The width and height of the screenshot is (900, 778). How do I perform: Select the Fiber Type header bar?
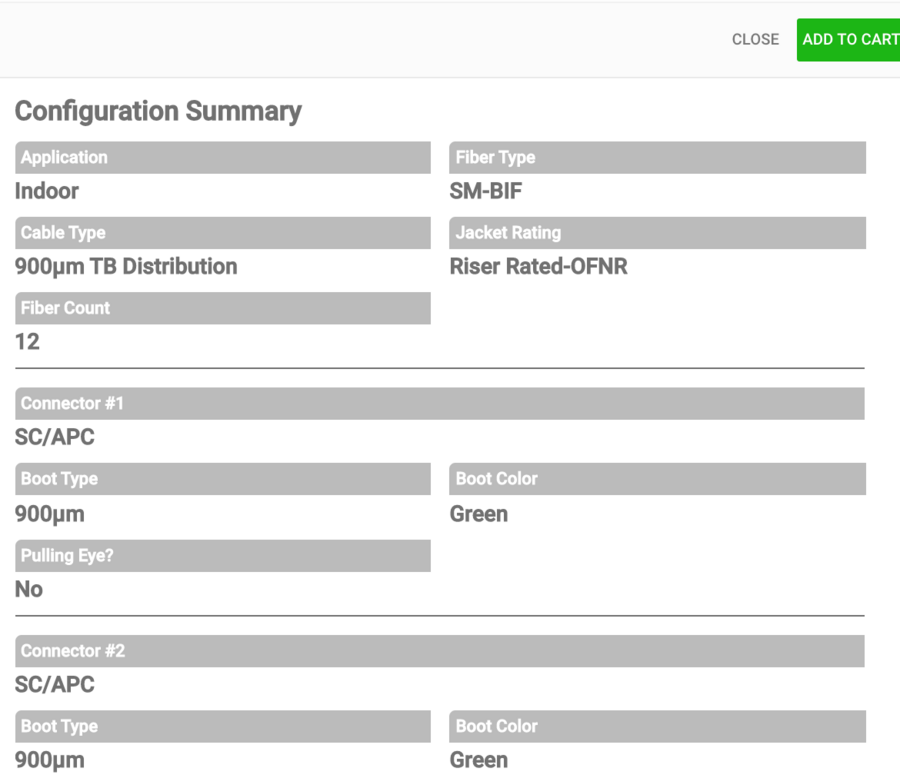point(657,157)
